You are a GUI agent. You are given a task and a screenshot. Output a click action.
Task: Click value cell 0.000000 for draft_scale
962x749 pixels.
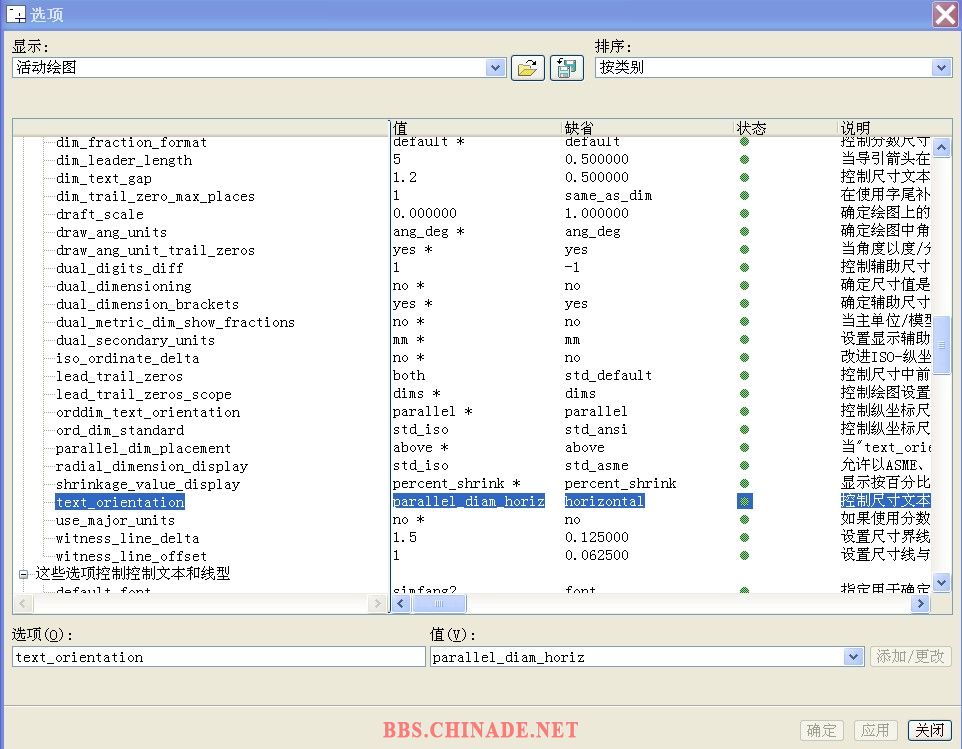click(x=425, y=213)
